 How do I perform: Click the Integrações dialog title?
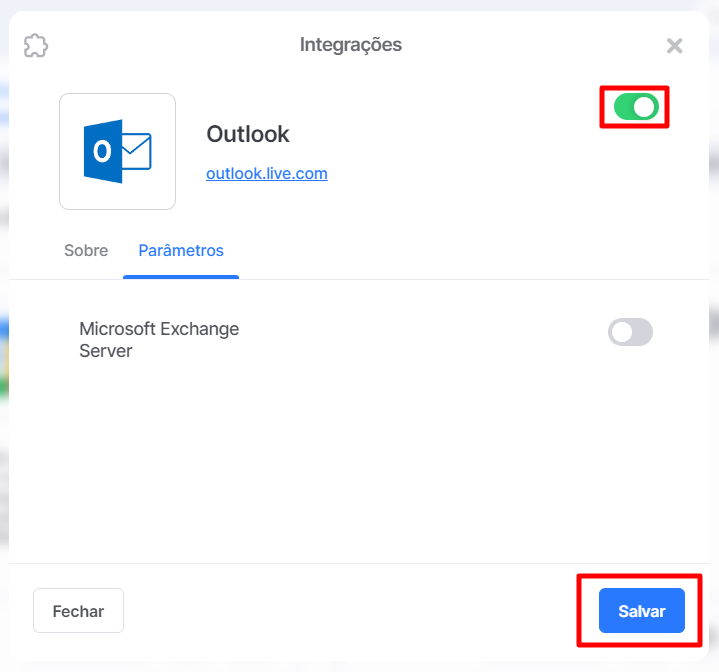click(351, 45)
